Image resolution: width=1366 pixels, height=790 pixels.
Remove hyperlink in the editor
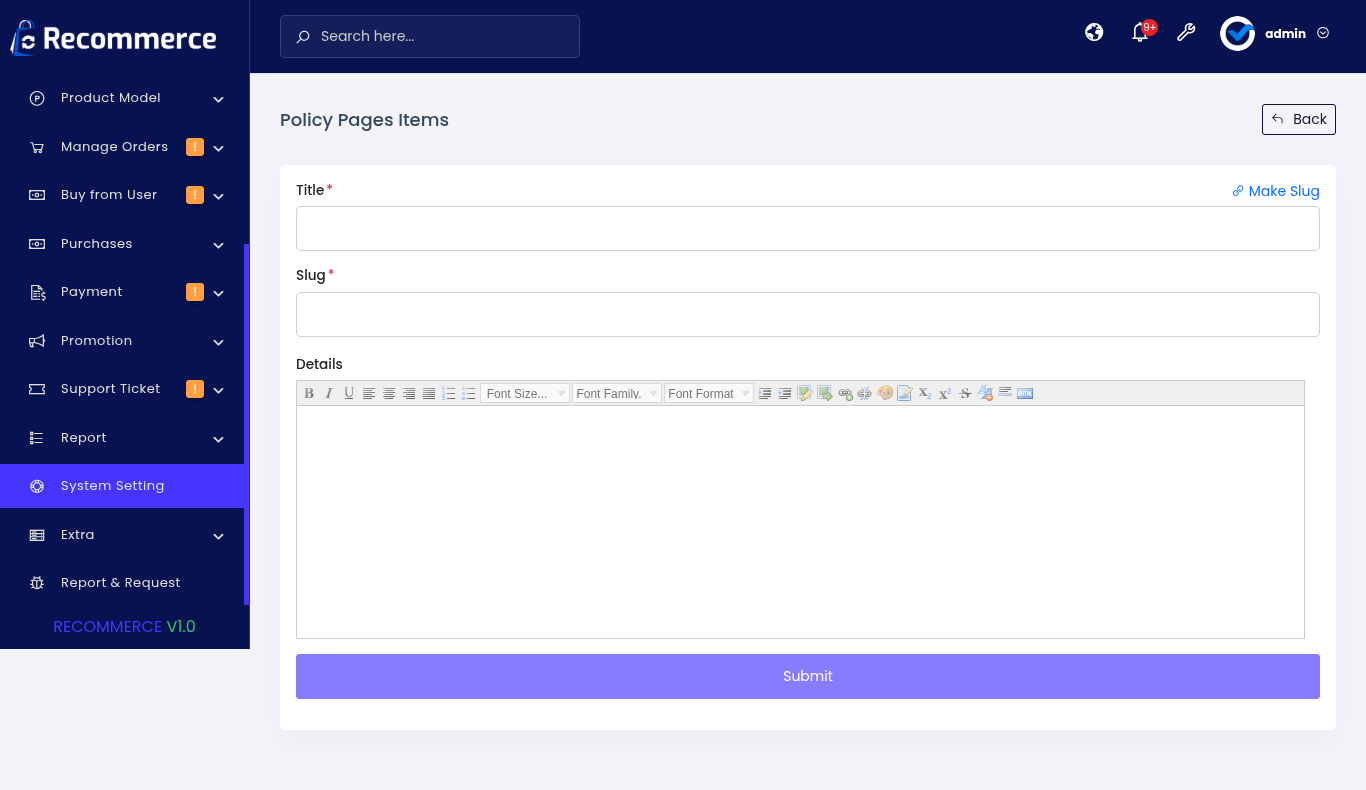pos(864,393)
